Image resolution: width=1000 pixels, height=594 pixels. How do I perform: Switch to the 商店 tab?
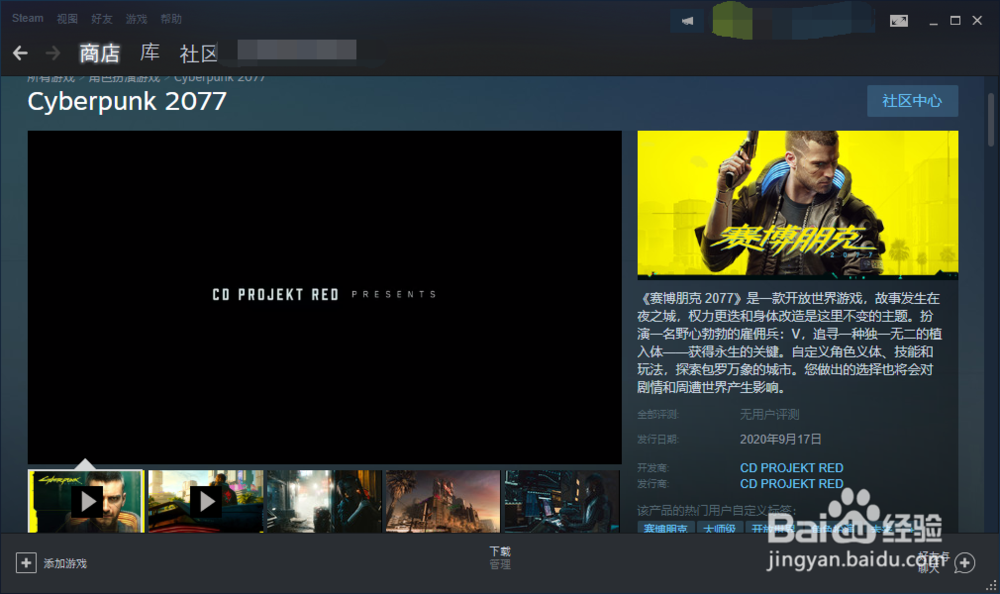click(99, 53)
